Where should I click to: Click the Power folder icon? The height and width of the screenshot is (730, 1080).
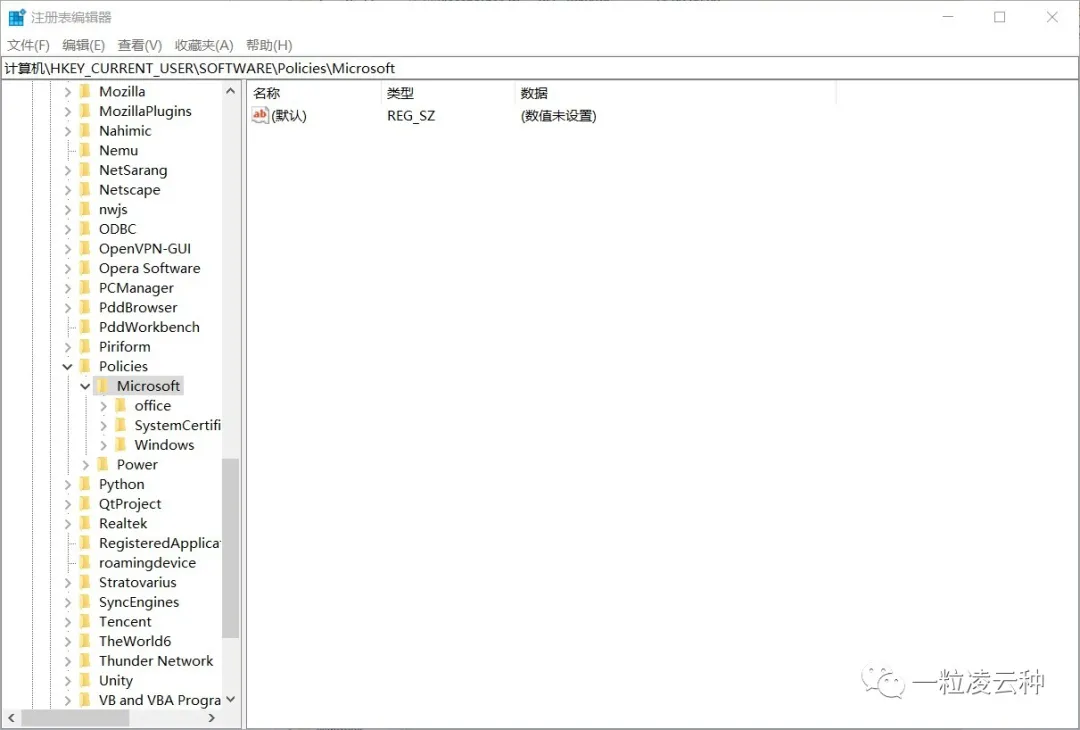coord(103,464)
